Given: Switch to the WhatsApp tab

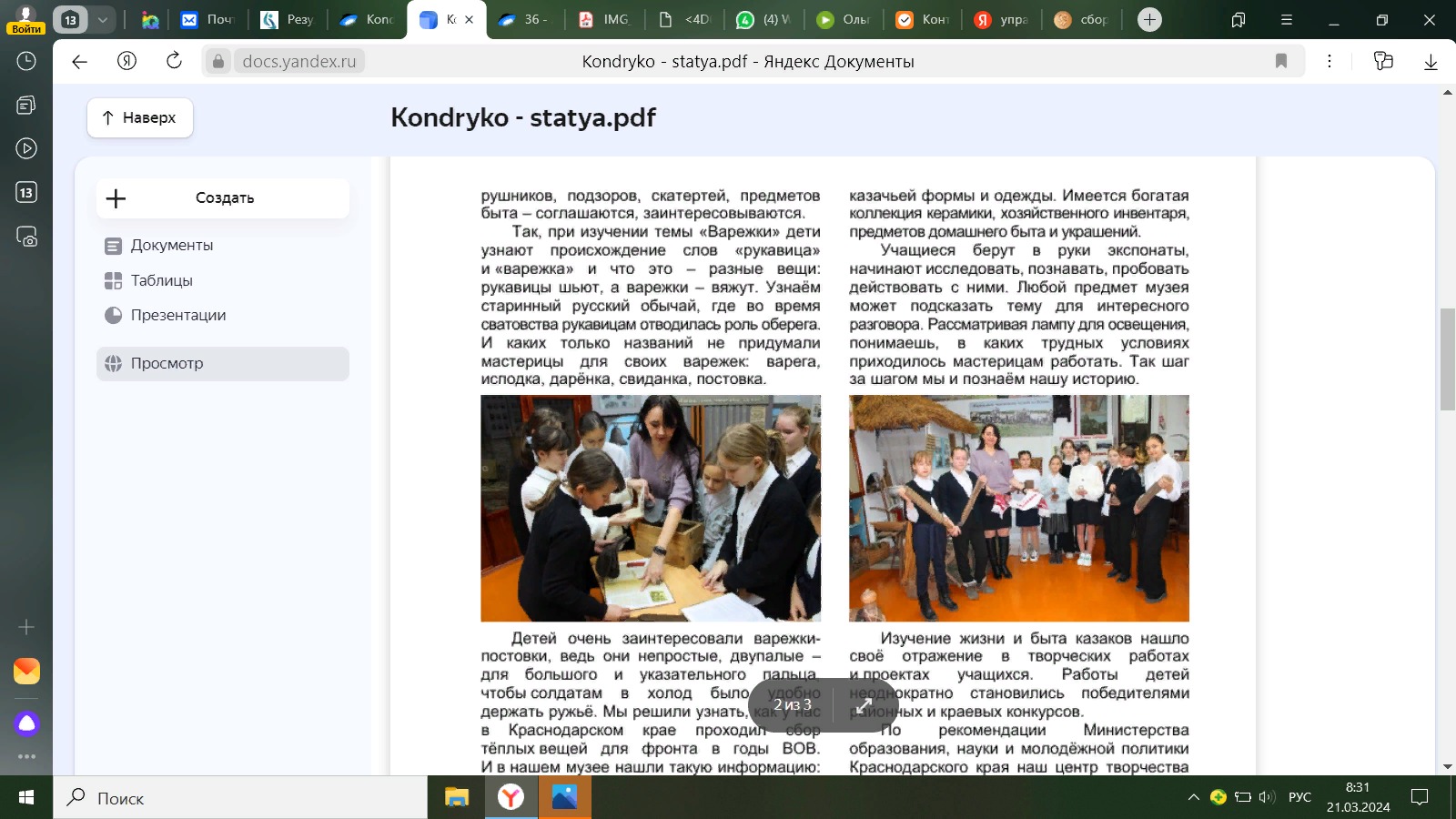Looking at the screenshot, I should [762, 19].
